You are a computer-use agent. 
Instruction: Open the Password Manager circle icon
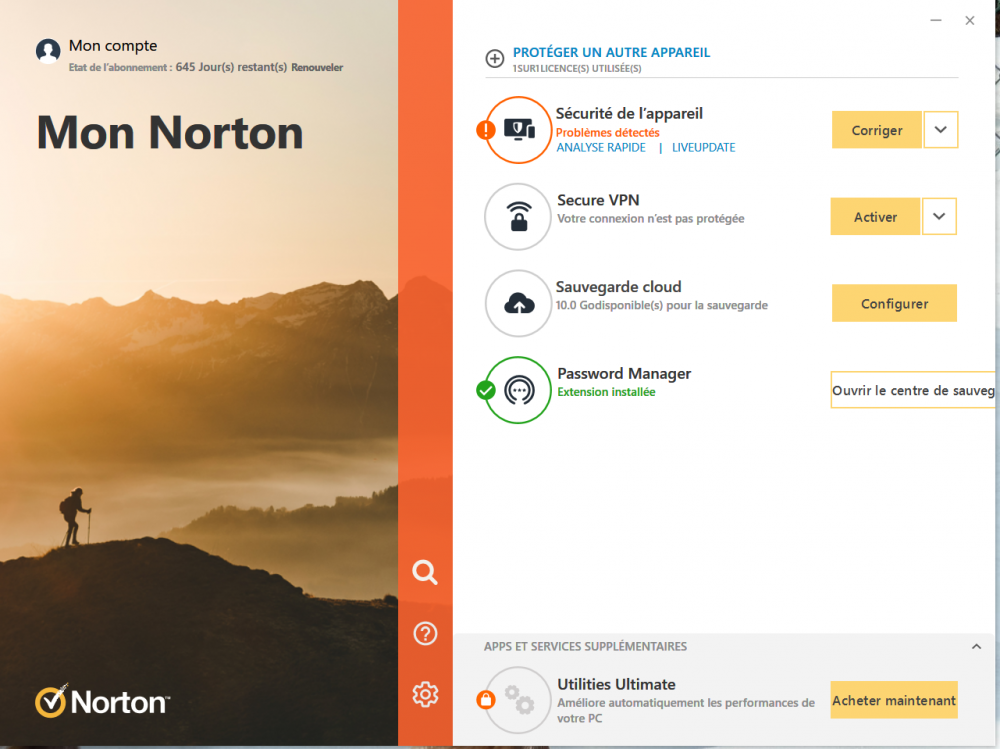click(x=518, y=390)
